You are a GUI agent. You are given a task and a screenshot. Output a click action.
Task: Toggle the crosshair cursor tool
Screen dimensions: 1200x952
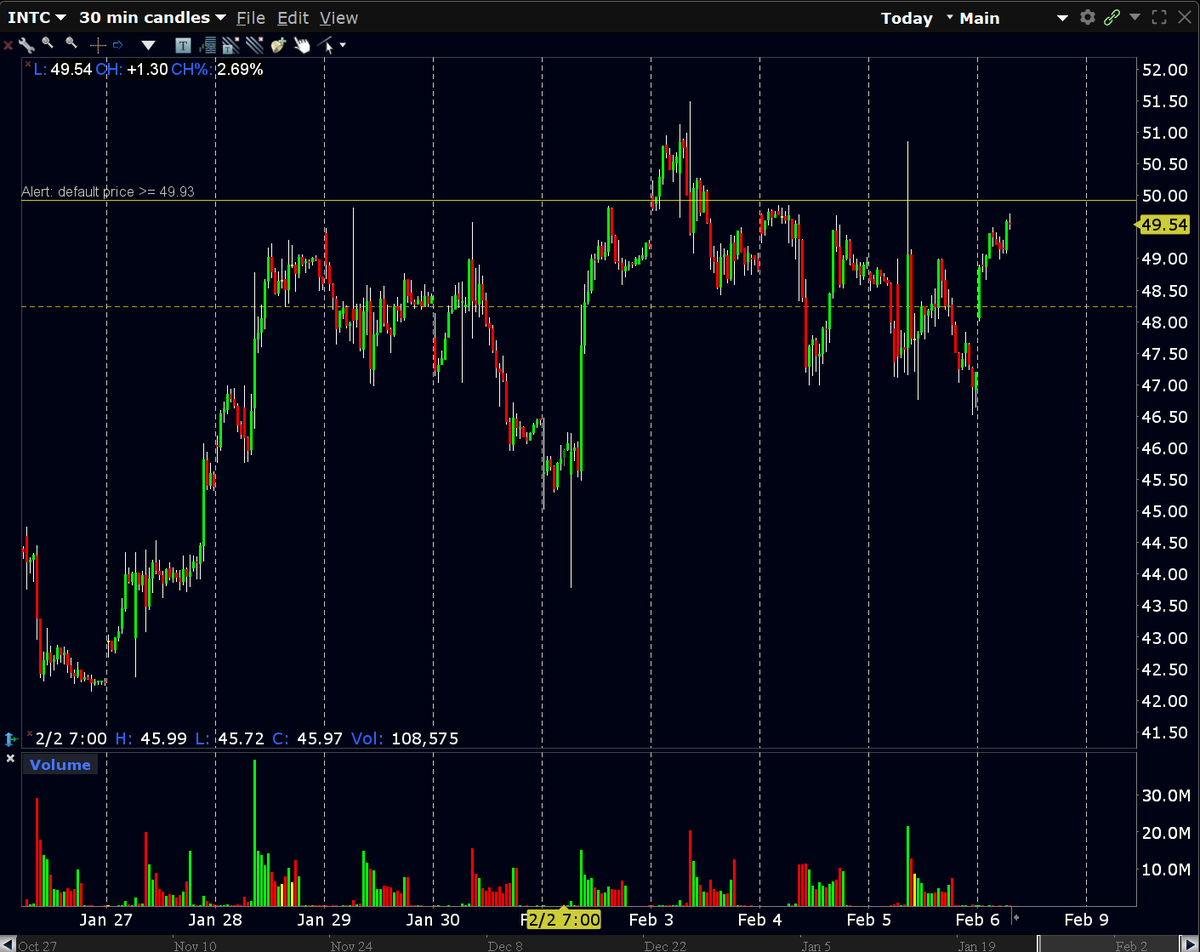(x=98, y=45)
